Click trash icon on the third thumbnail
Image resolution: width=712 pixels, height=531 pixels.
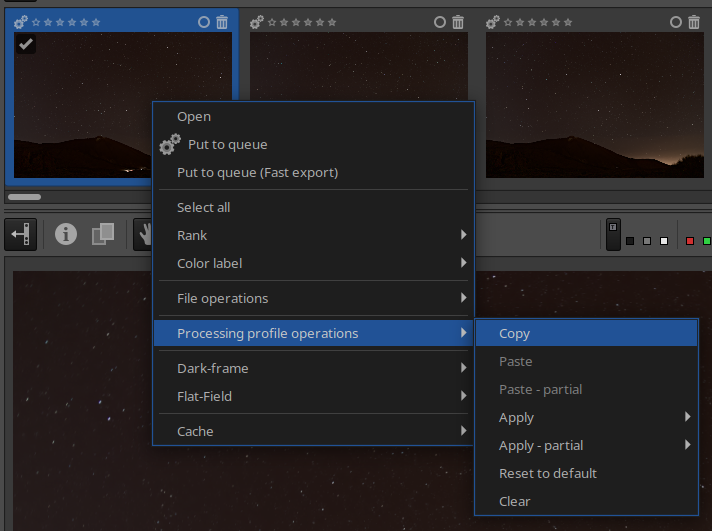pos(694,22)
